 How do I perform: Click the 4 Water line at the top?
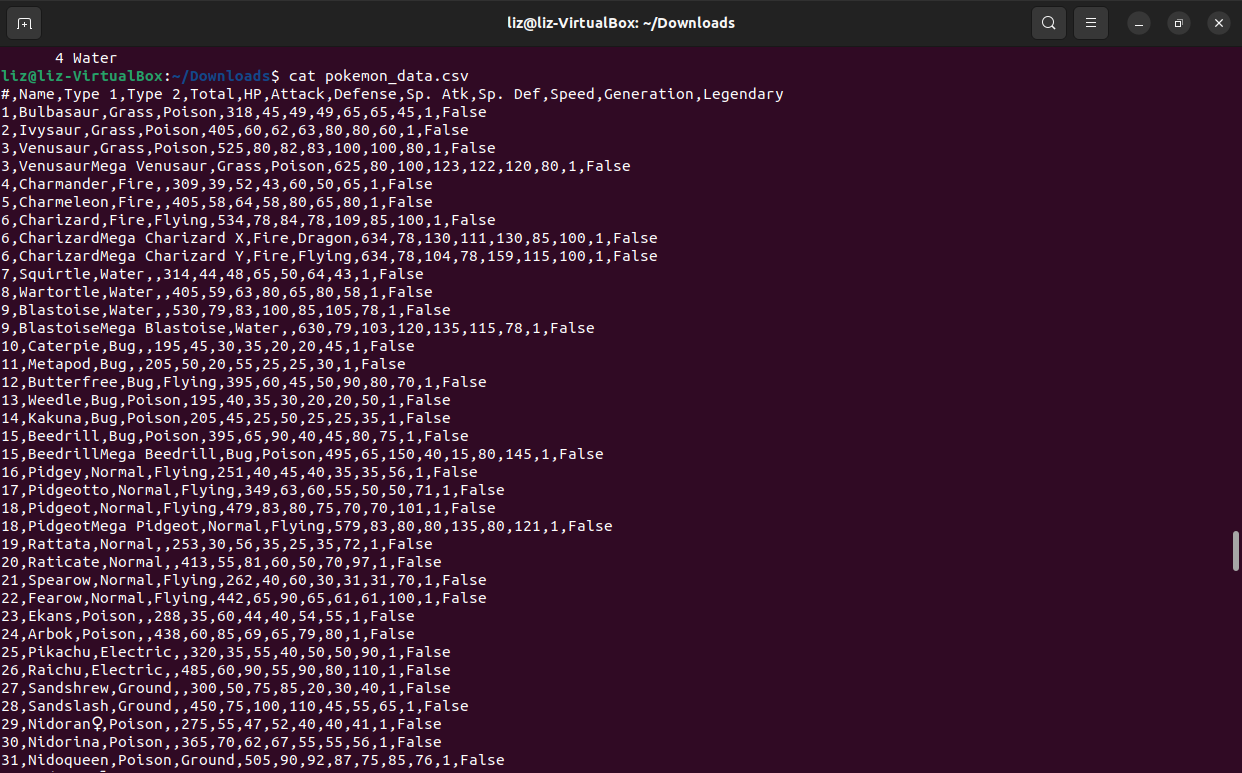click(85, 57)
